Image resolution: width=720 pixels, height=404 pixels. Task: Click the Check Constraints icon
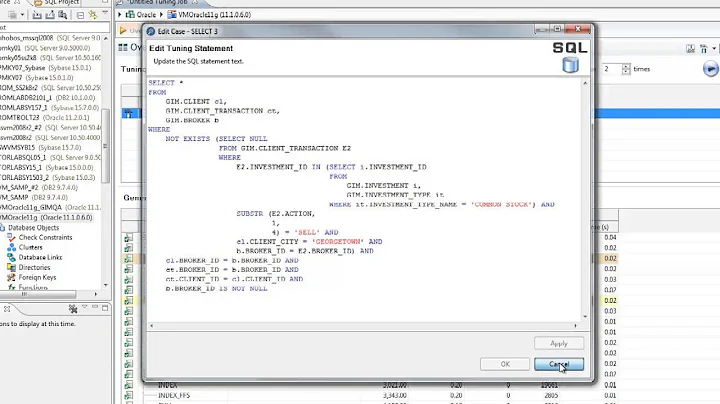point(11,237)
